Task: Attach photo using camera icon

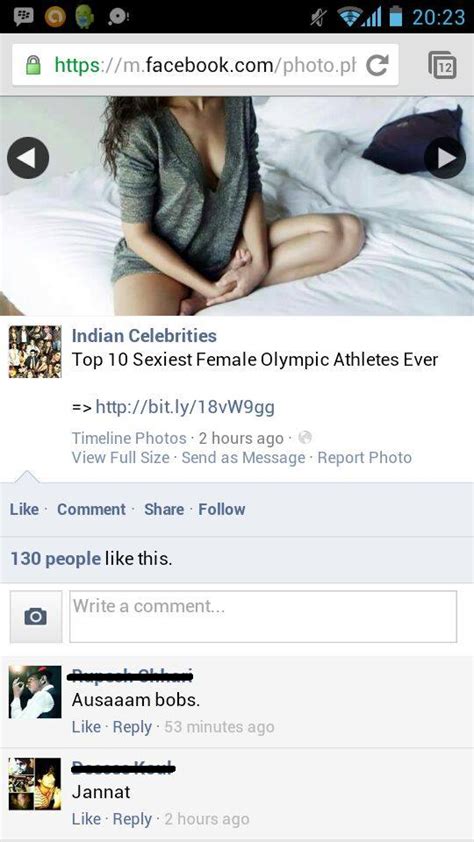Action: pyautogui.click(x=35, y=616)
